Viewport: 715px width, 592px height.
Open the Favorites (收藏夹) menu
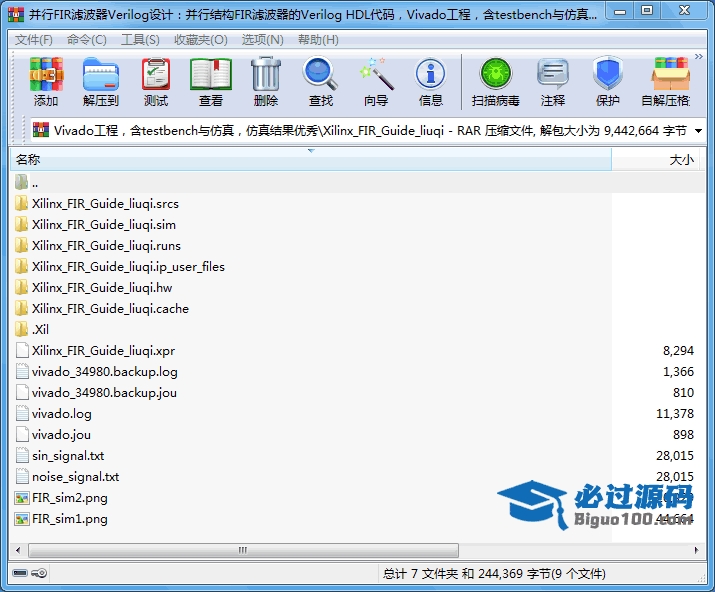tap(201, 40)
